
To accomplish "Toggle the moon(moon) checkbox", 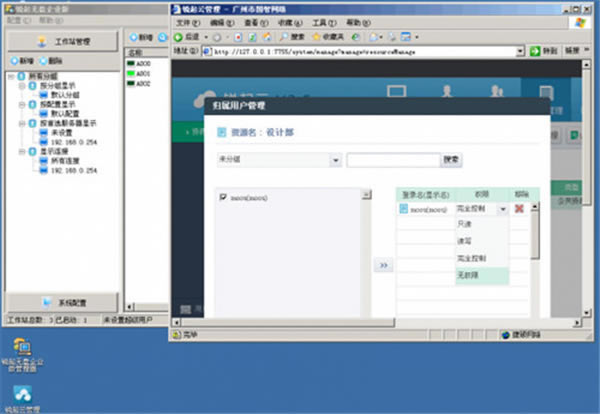I will pyautogui.click(x=223, y=197).
